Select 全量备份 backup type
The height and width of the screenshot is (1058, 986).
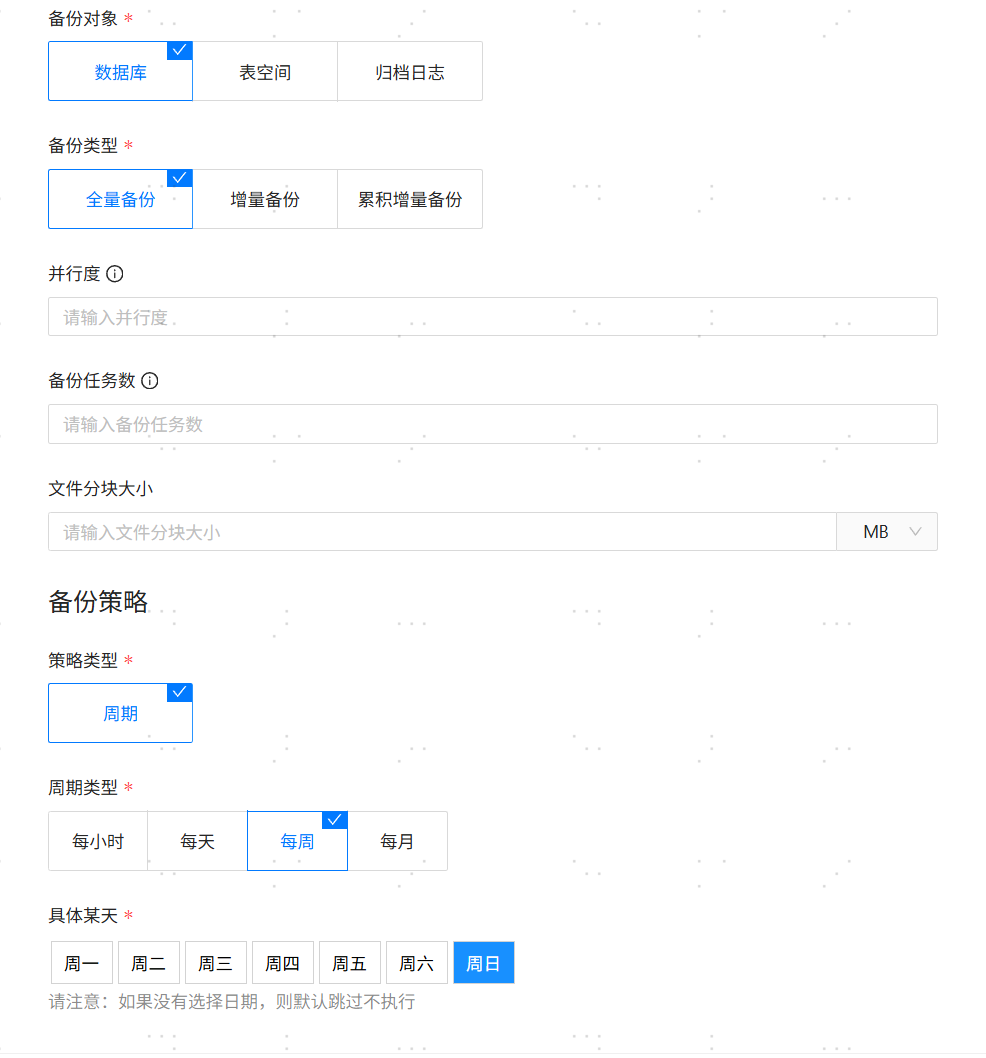(120, 200)
